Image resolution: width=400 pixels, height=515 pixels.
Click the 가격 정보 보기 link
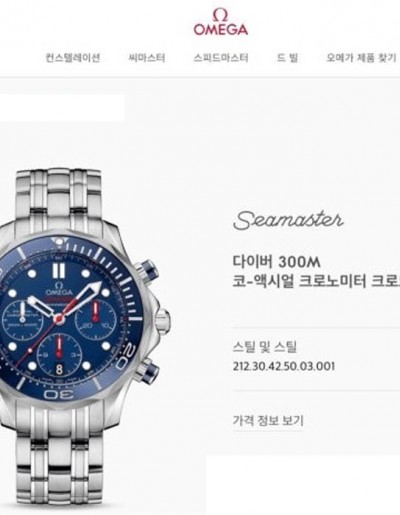tap(268, 420)
